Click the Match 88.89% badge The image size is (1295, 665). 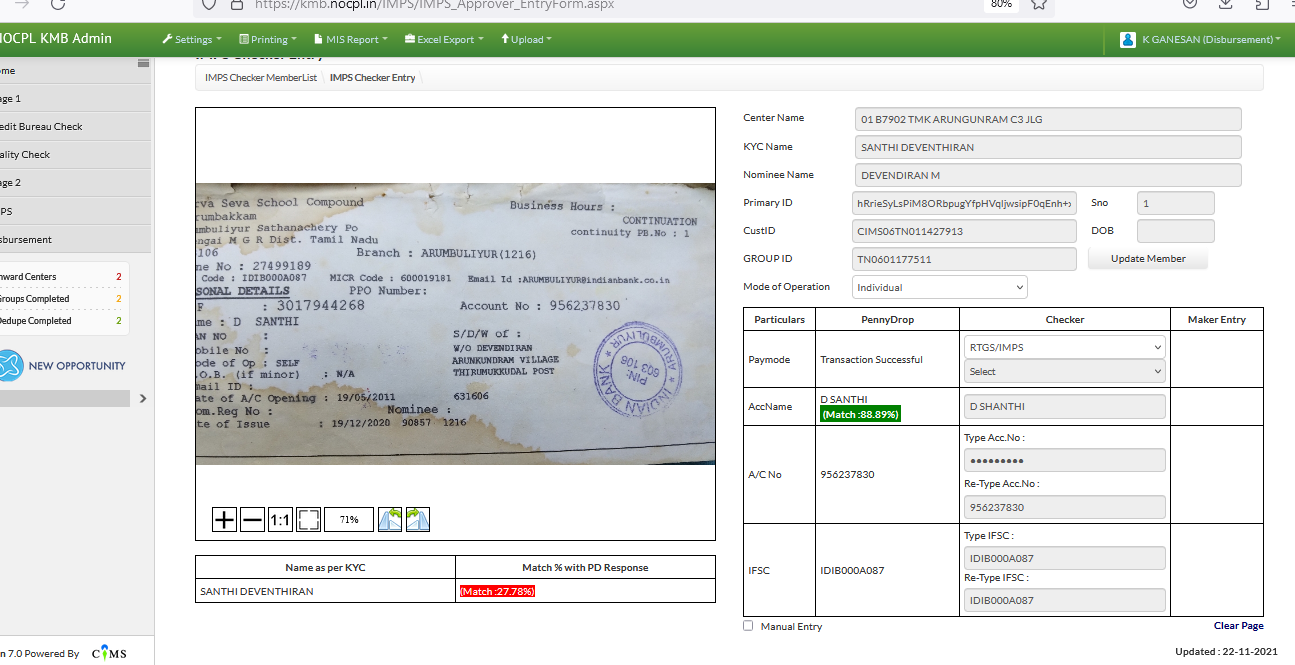[x=860, y=413]
